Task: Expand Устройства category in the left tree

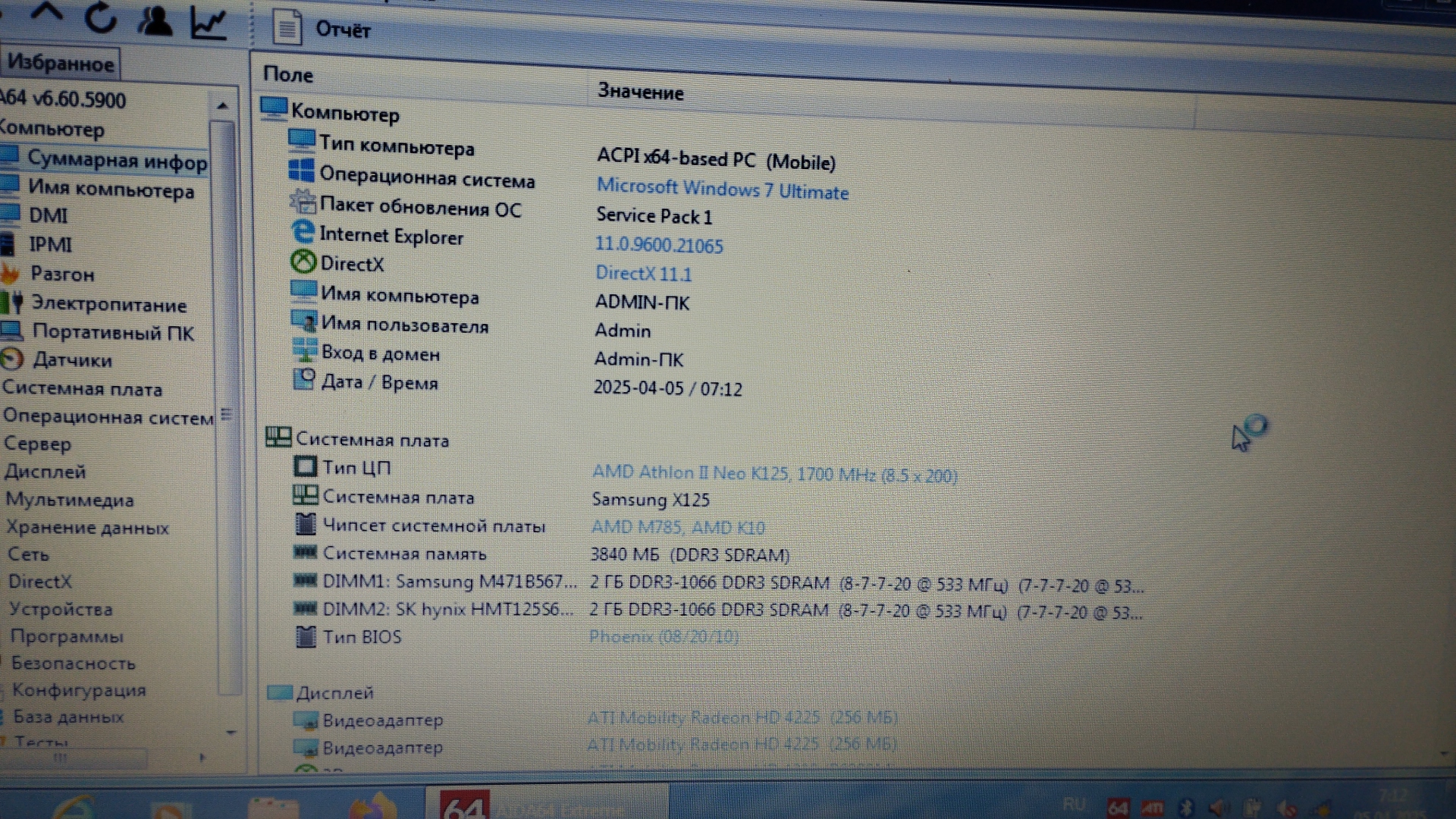Action: tap(61, 609)
